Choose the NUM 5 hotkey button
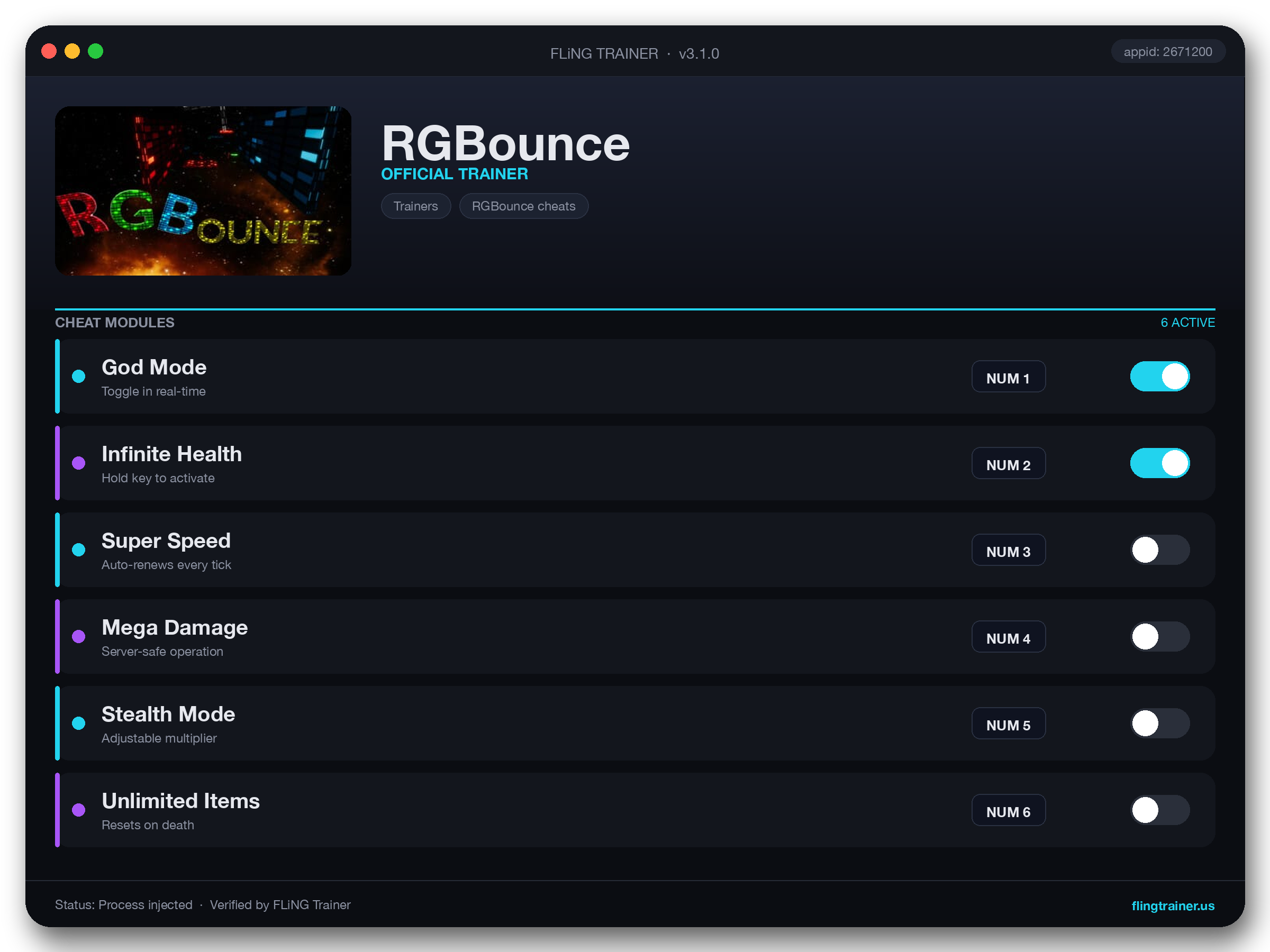This screenshot has width=1270, height=952. tap(1008, 723)
